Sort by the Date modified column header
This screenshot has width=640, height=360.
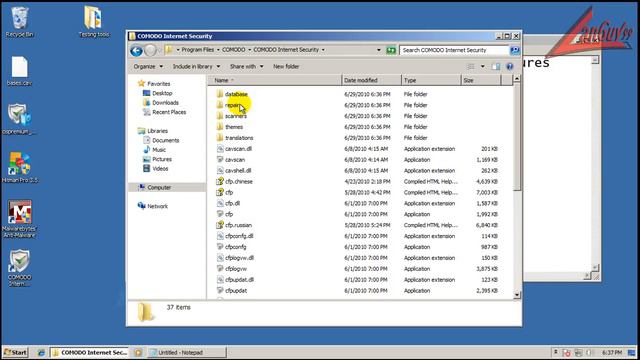(371, 80)
